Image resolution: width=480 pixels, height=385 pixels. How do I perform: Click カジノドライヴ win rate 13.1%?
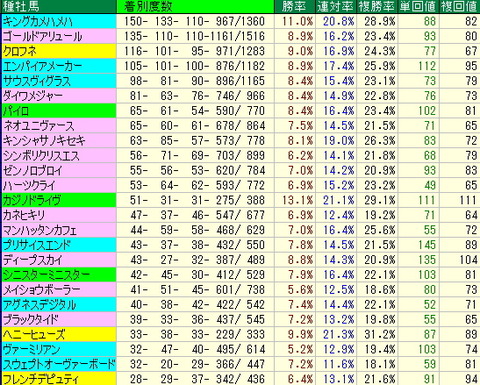[x=298, y=200]
